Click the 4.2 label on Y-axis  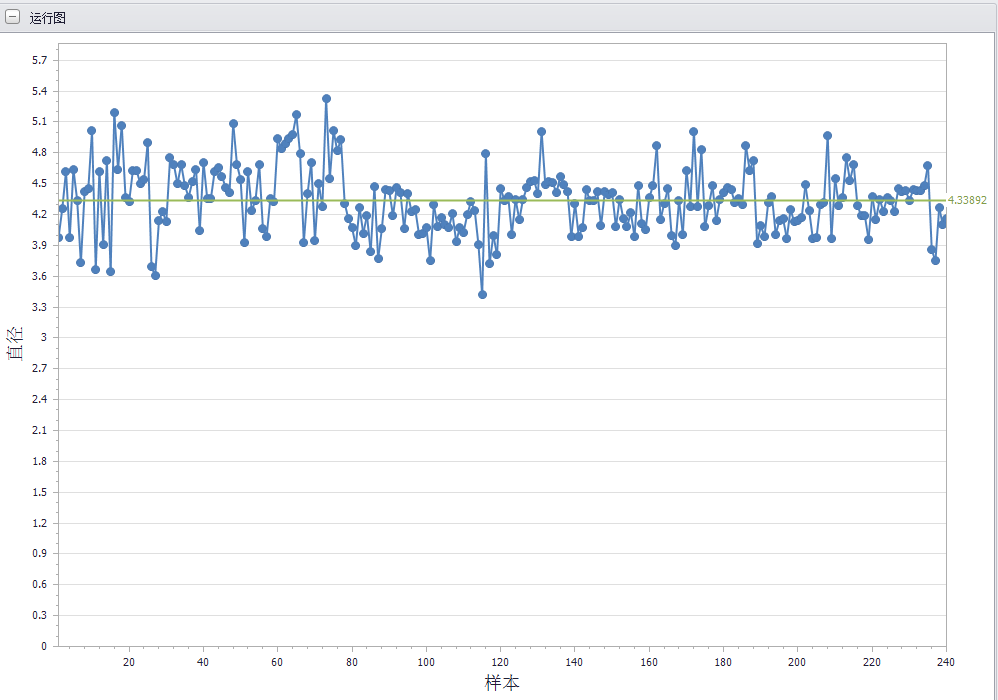coord(39,214)
